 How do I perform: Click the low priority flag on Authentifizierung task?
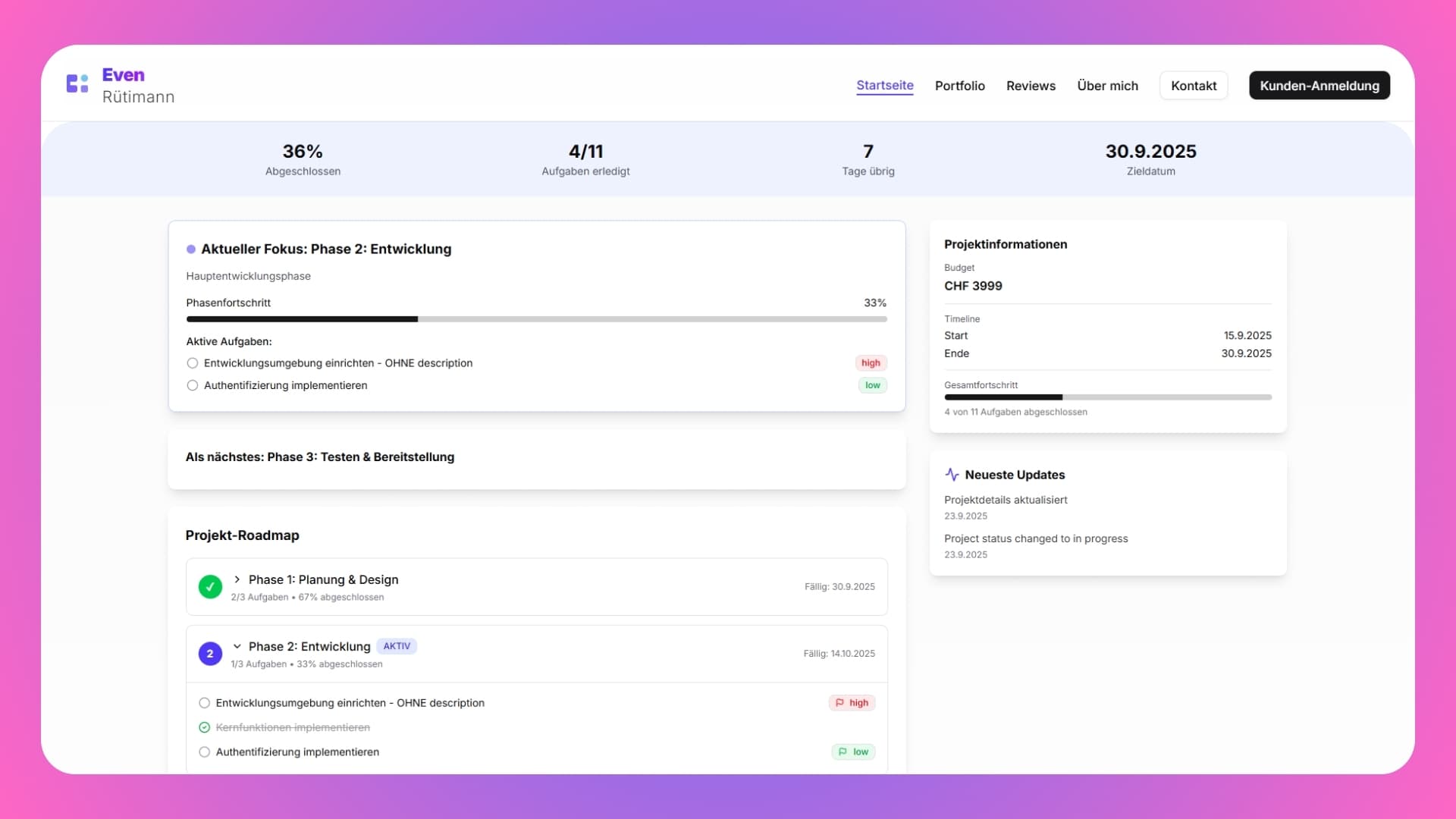(x=853, y=752)
